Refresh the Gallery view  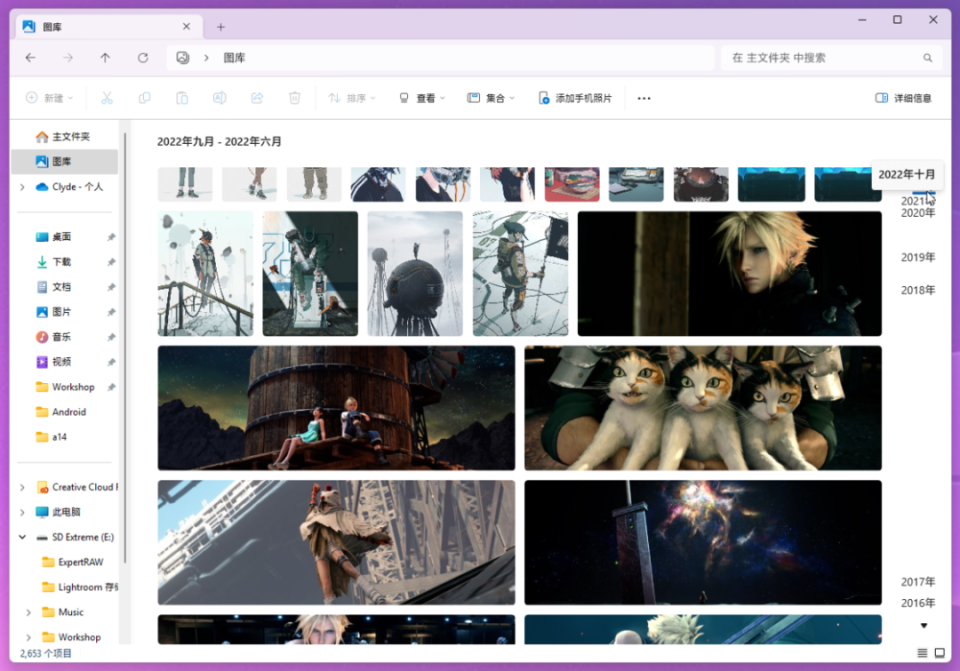[141, 58]
